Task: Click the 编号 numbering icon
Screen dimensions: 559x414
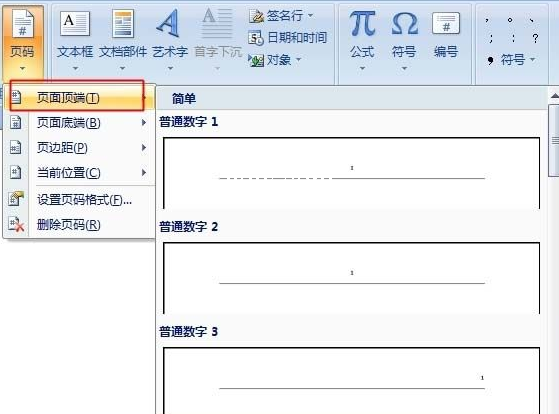Action: pyautogui.click(x=446, y=24)
